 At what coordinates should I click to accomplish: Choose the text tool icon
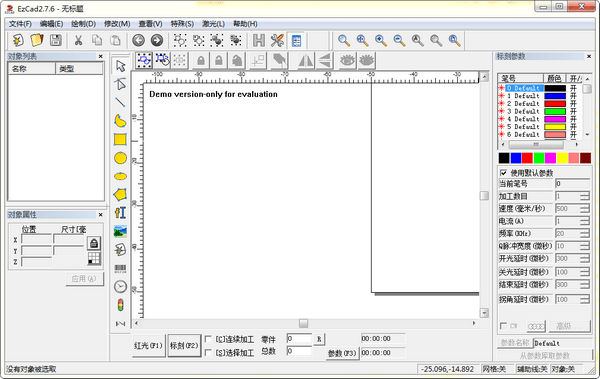pos(120,213)
